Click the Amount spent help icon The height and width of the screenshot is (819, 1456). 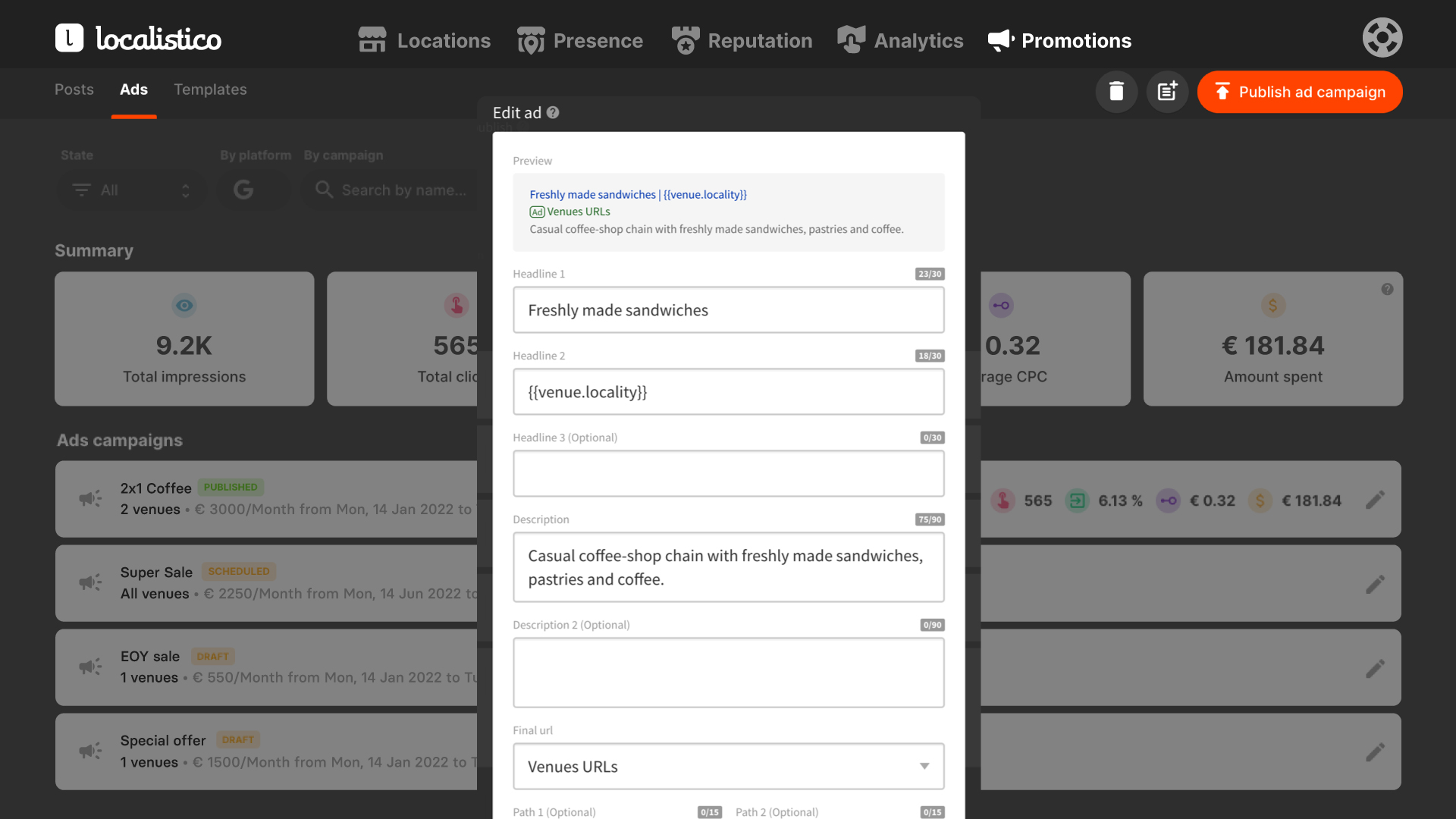pyautogui.click(x=1387, y=289)
